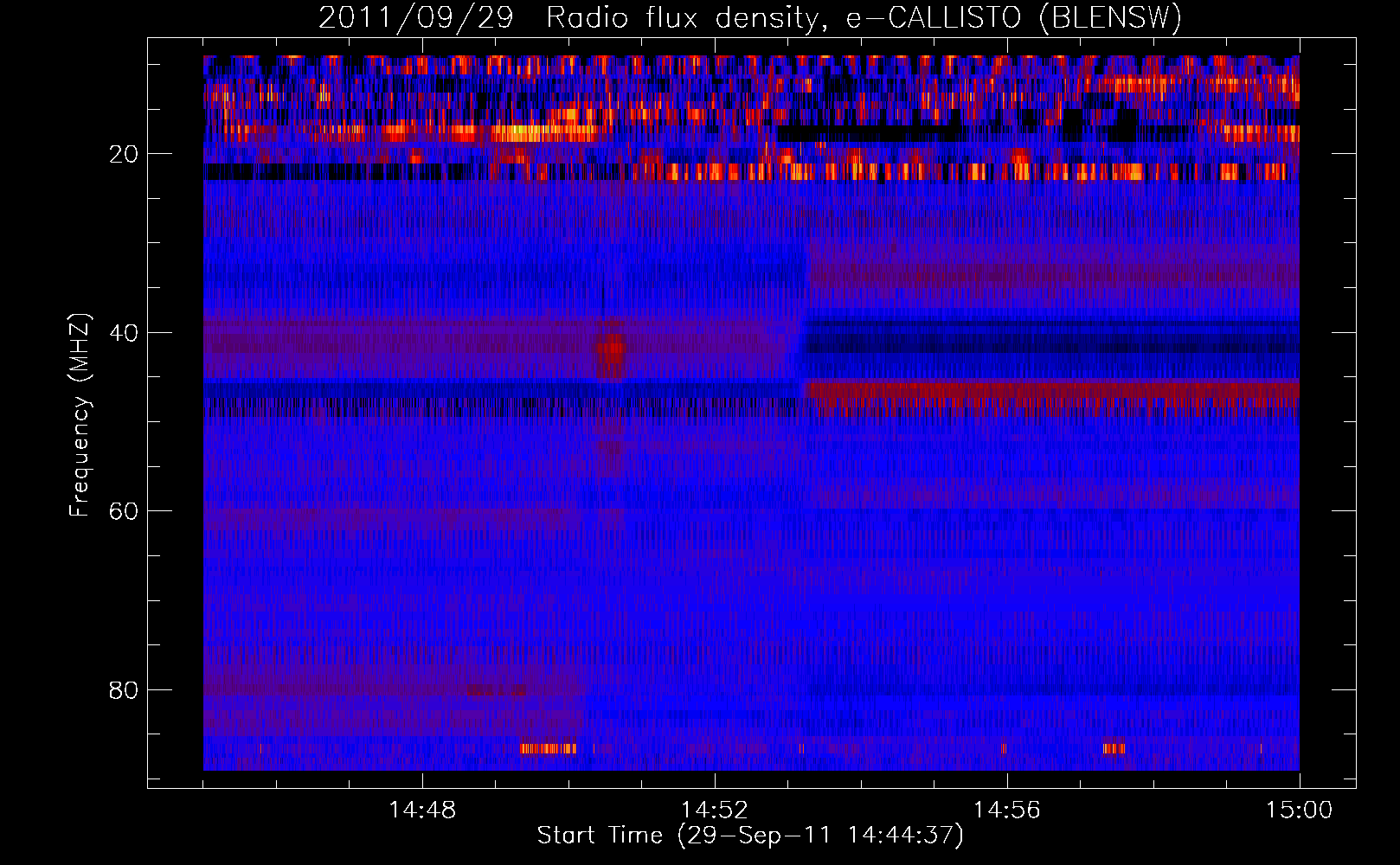Click the 'Frequency (MHZ)' axis label
1400x865 pixels.
pyautogui.click(x=80, y=415)
